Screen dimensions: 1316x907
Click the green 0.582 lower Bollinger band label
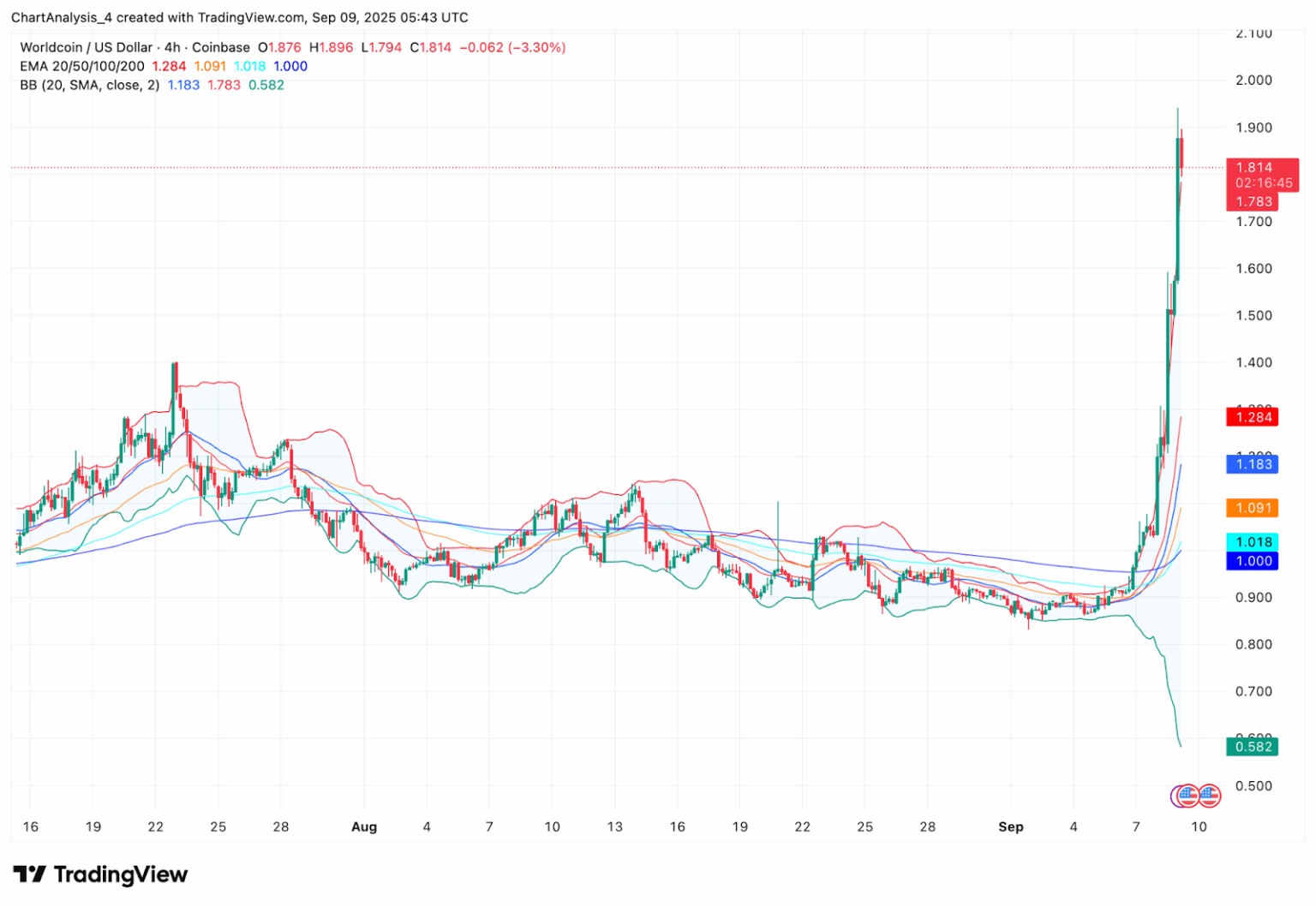(1253, 747)
